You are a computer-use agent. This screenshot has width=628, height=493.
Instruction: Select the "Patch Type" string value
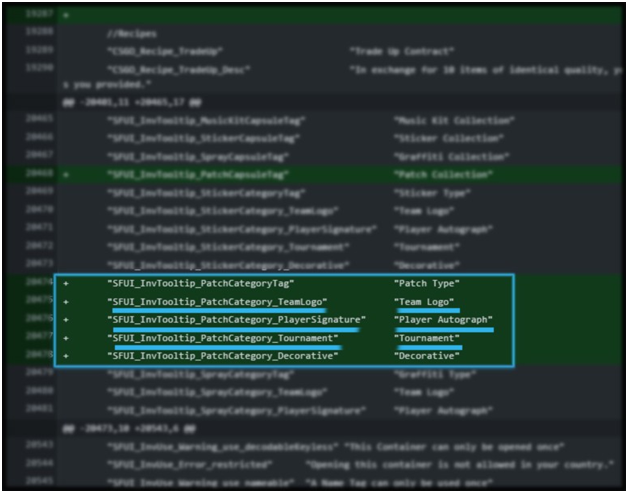click(427, 283)
